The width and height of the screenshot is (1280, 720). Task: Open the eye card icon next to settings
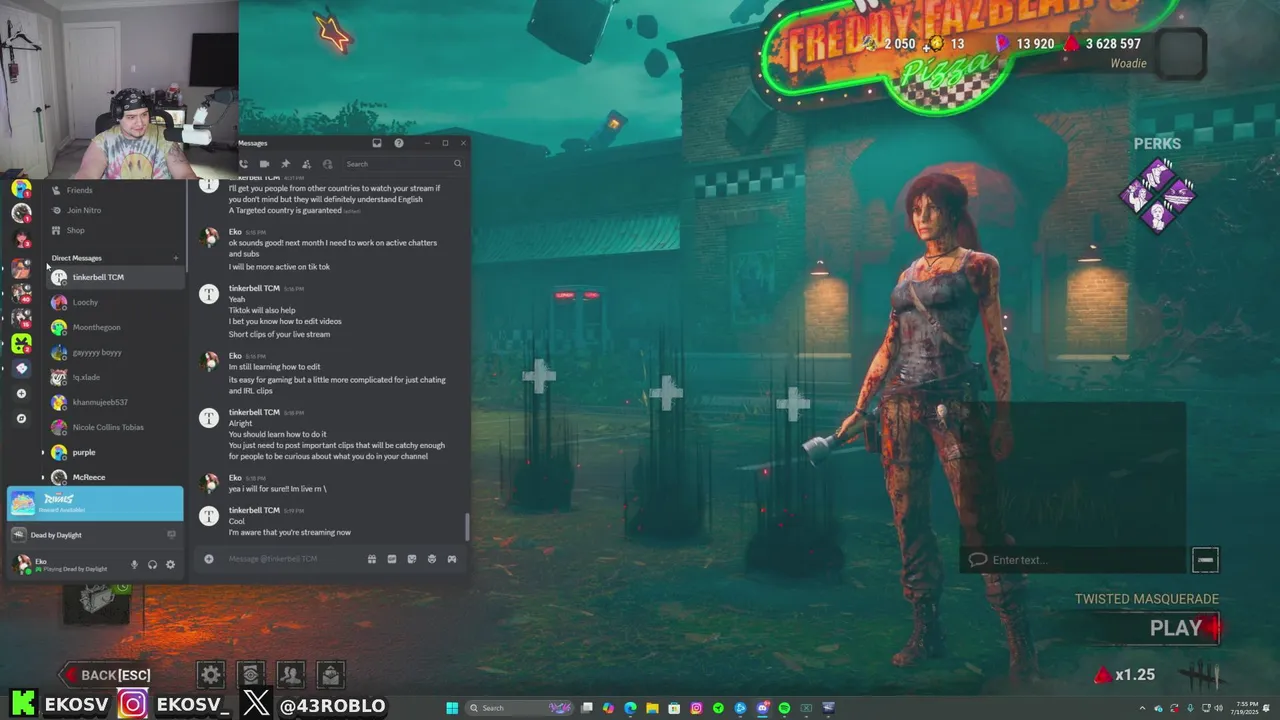tap(250, 675)
